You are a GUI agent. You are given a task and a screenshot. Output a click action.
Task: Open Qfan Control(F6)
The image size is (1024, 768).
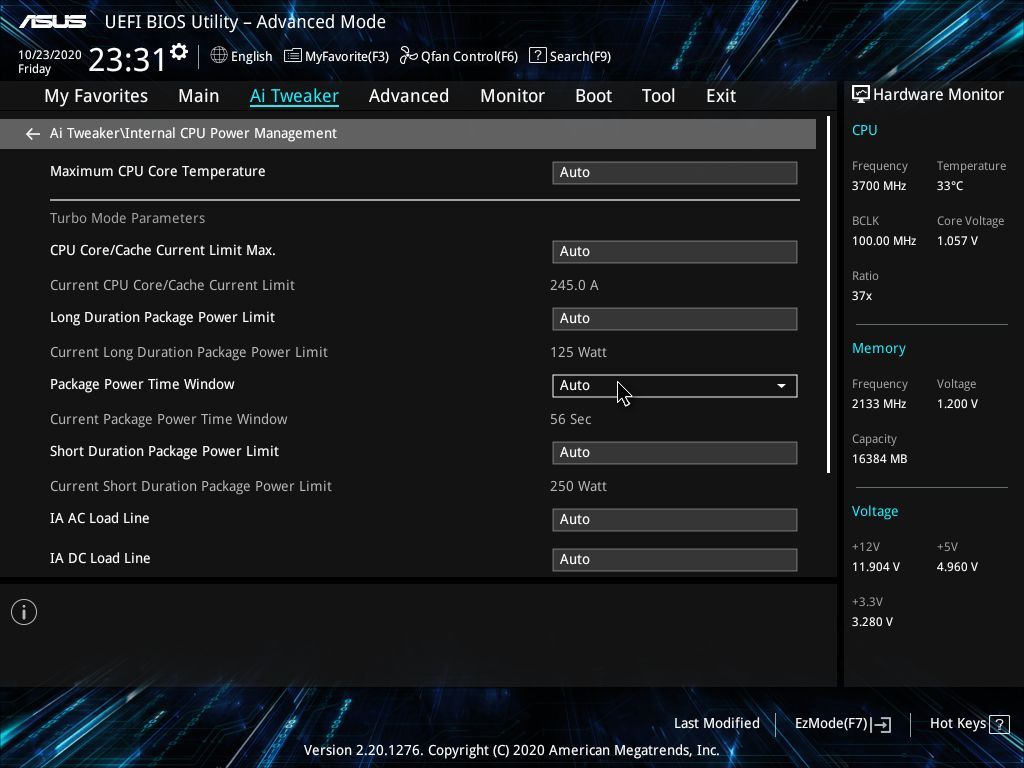(x=458, y=56)
